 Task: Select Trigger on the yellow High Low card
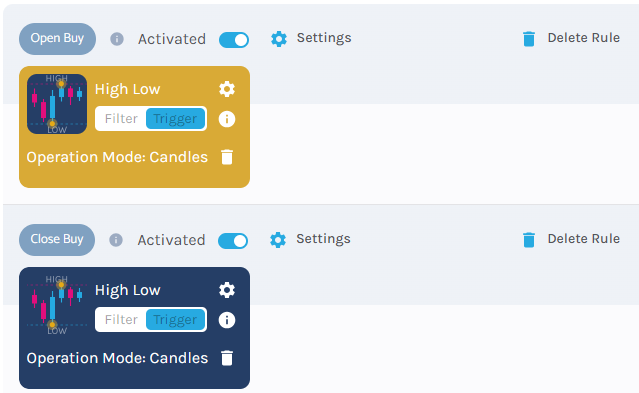point(175,119)
